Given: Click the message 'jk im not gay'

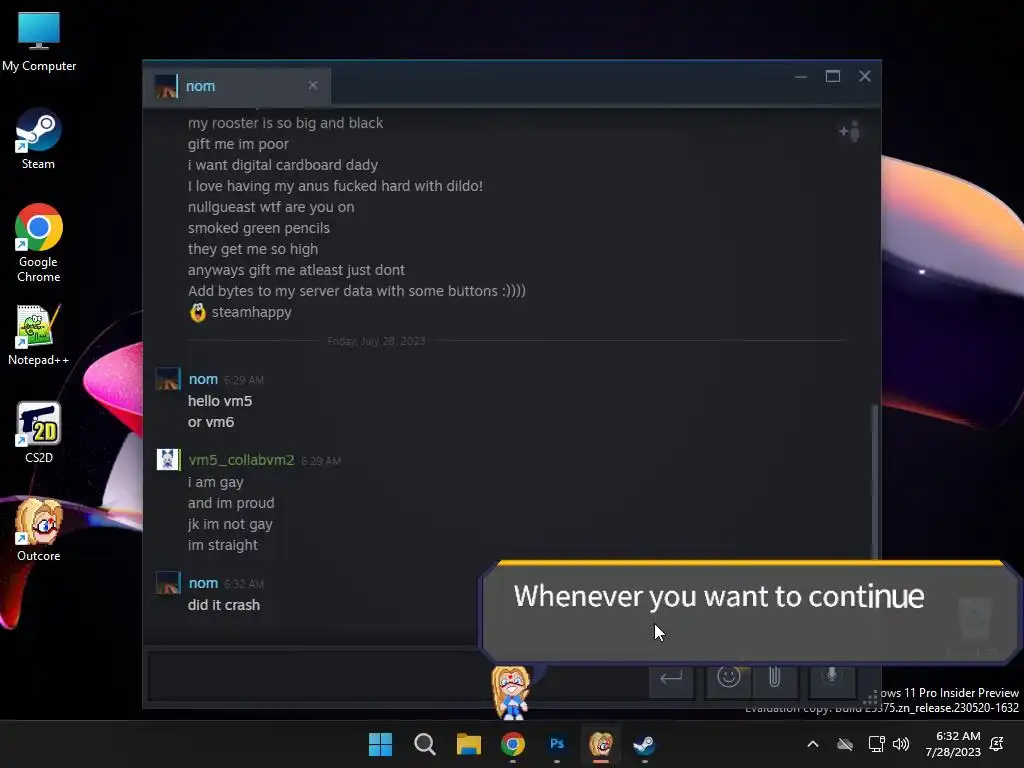Looking at the screenshot, I should pyautogui.click(x=230, y=524).
